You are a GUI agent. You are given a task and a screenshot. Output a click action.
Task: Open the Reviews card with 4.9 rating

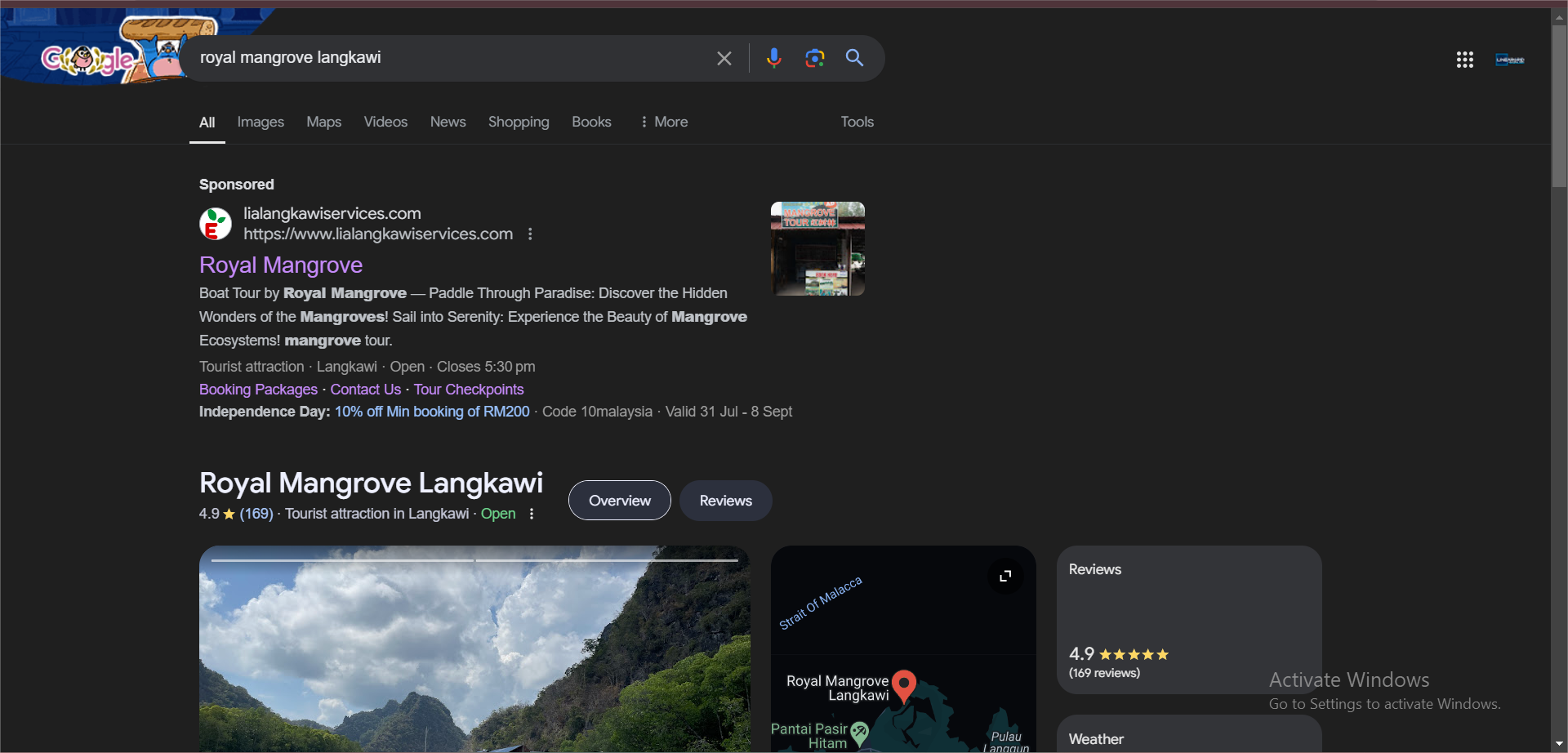pyautogui.click(x=1189, y=620)
